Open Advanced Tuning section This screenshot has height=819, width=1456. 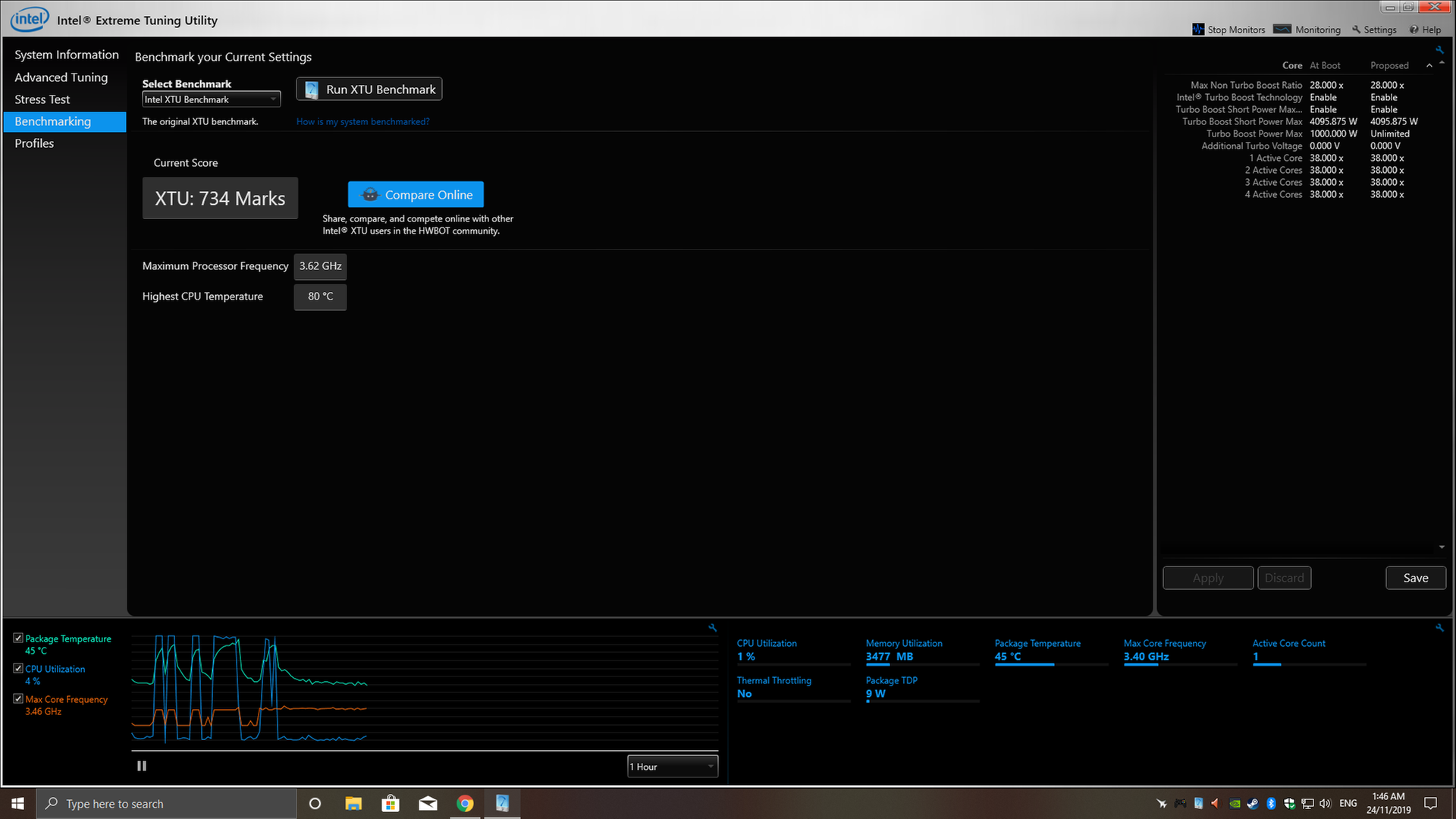tap(61, 77)
